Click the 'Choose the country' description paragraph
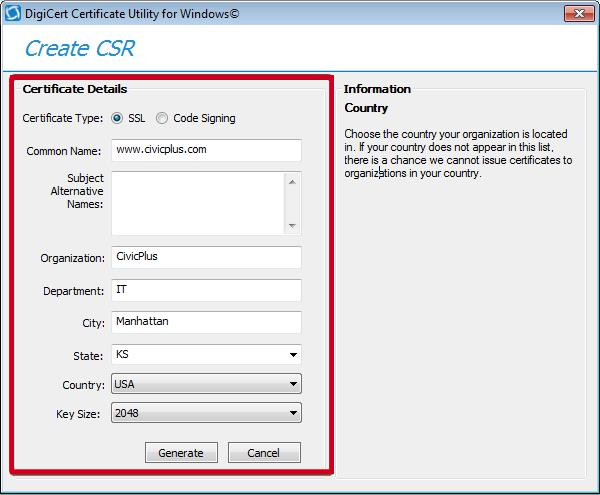This screenshot has width=600, height=495. coord(458,153)
